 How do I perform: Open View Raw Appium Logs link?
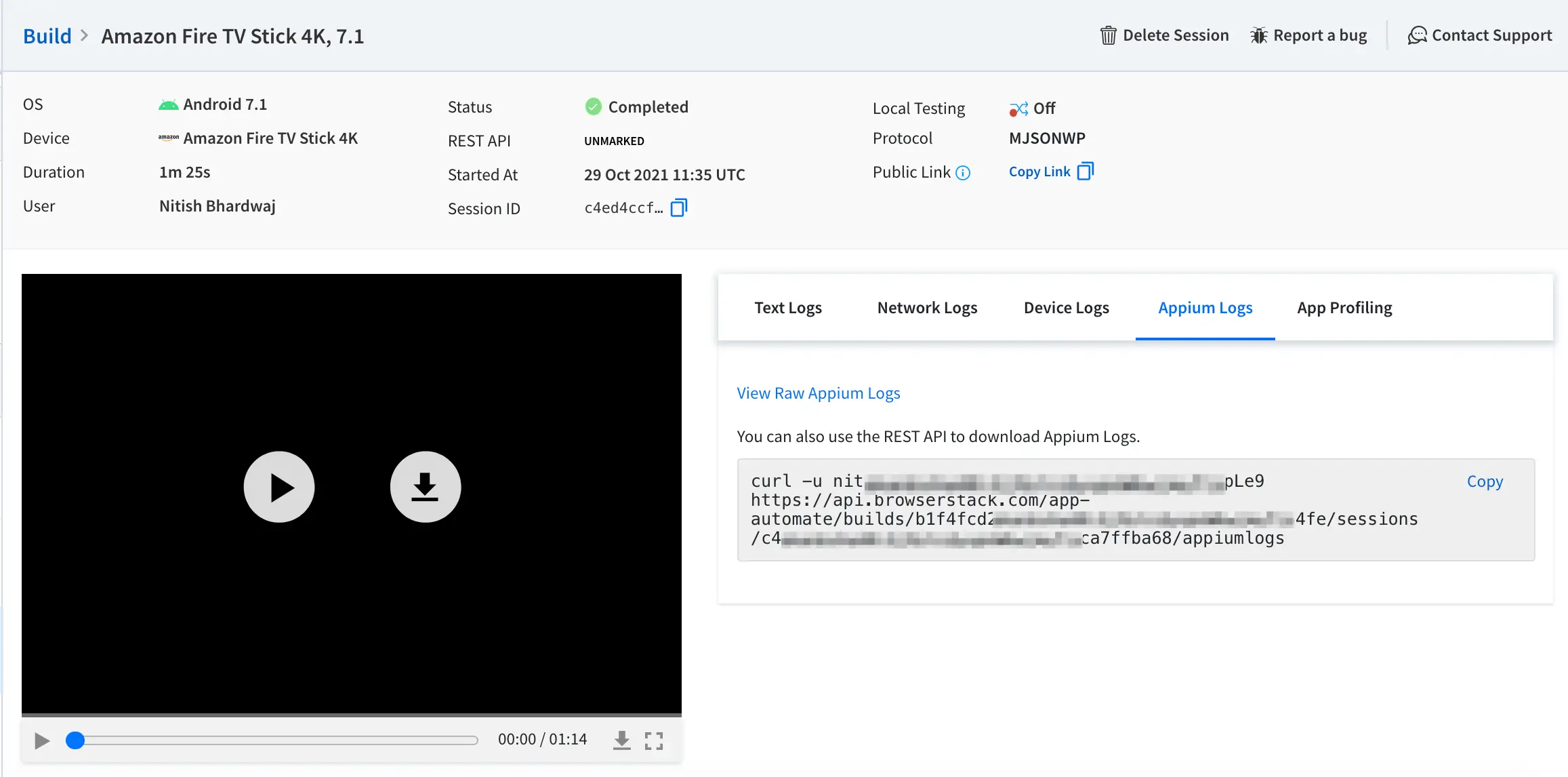point(818,393)
